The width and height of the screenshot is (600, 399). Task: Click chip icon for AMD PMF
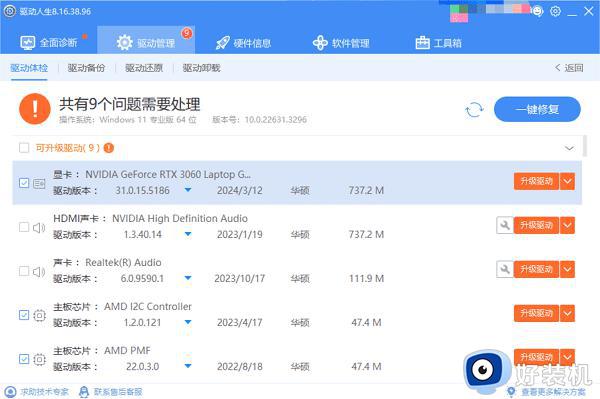39,360
